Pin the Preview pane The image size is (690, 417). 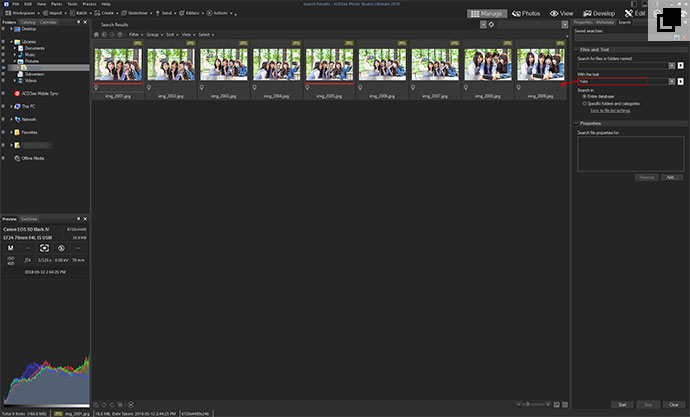click(79, 219)
